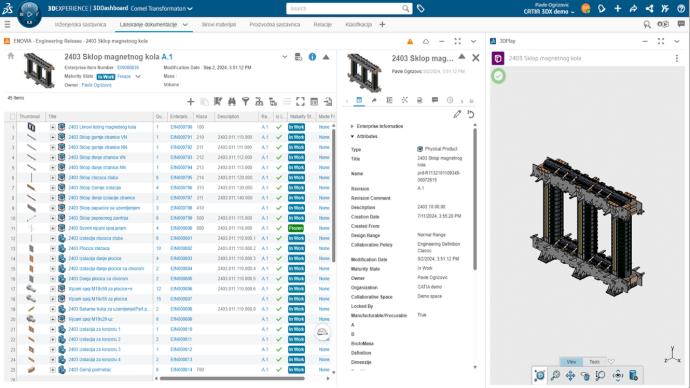The width and height of the screenshot is (690, 388).
Task: Expand the Enterprise Information section
Action: point(377,126)
